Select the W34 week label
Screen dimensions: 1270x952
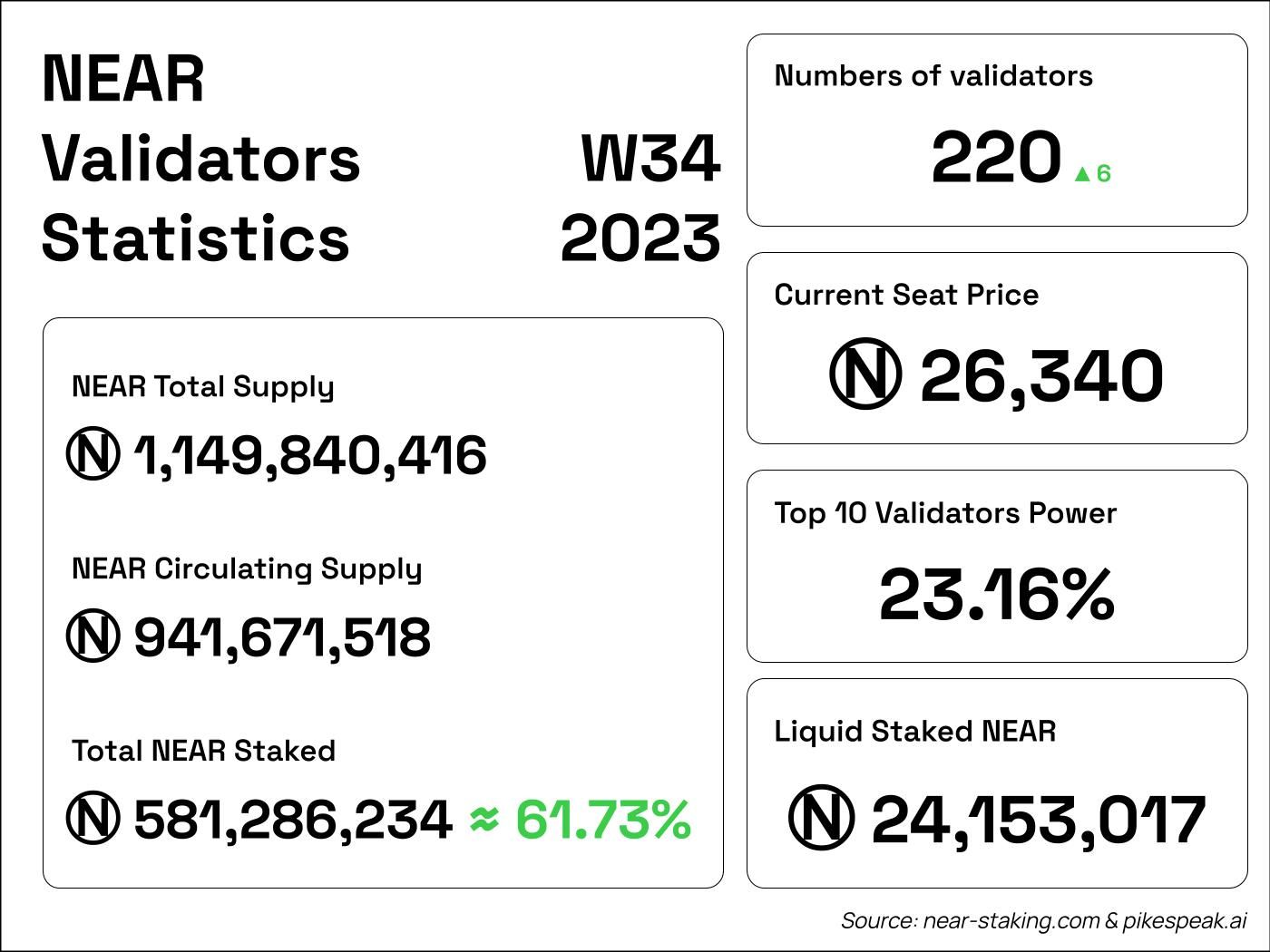pos(650,159)
